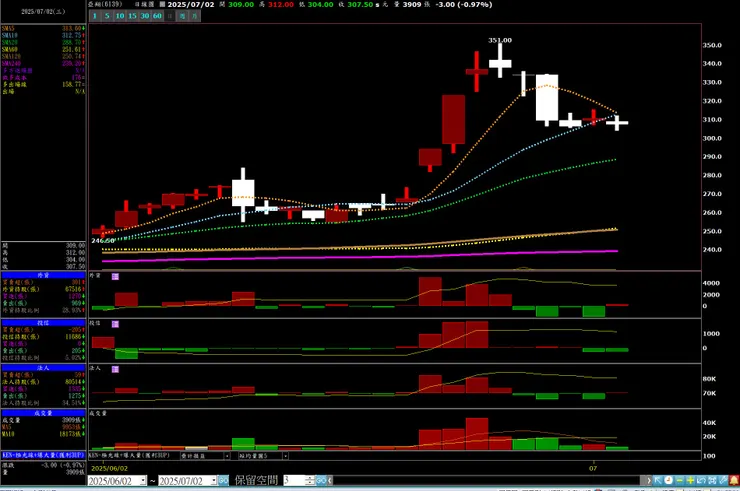Click the chart's horizontal scrollbar track

[x=487, y=481]
